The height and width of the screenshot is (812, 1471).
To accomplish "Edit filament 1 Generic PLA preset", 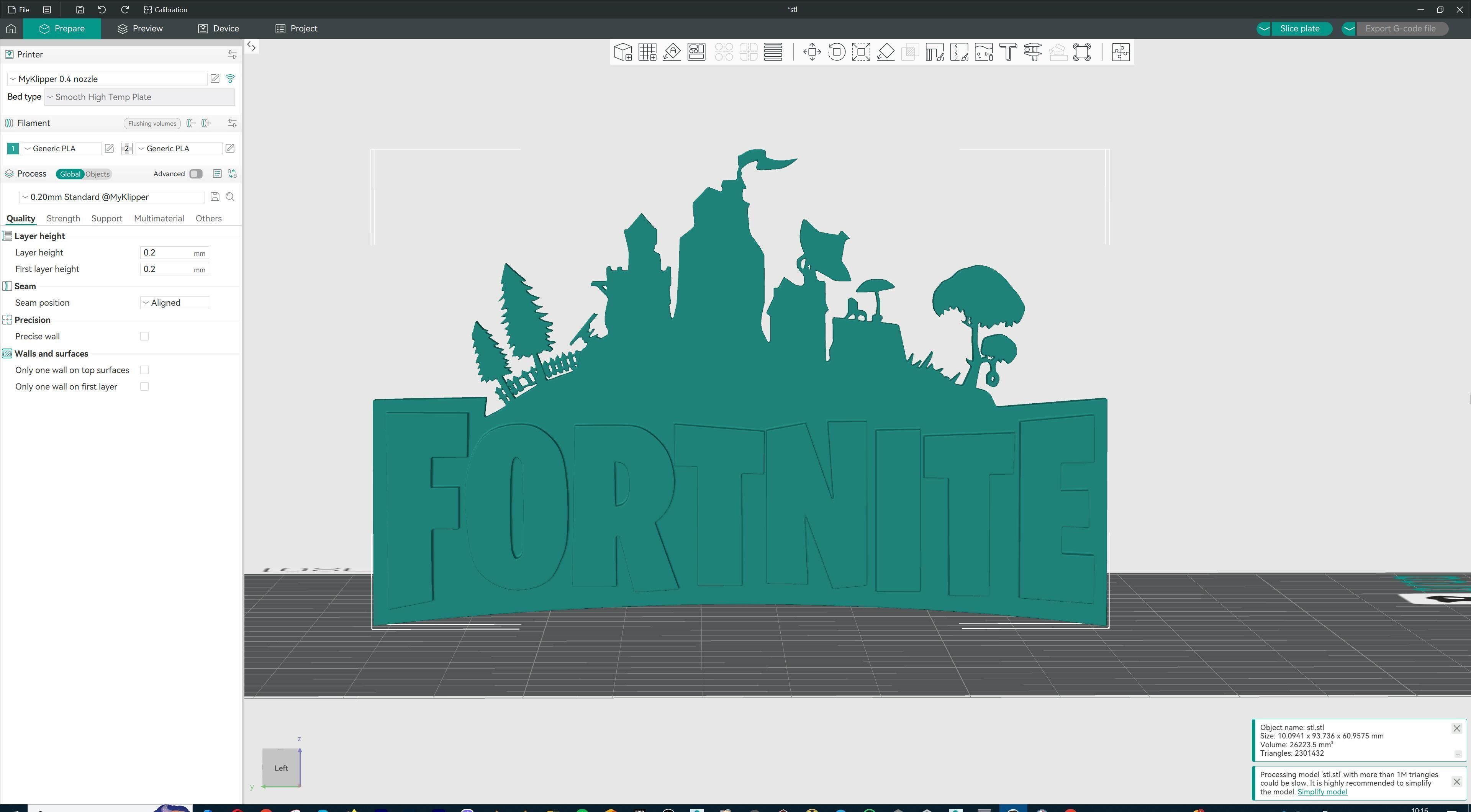I will pos(109,149).
